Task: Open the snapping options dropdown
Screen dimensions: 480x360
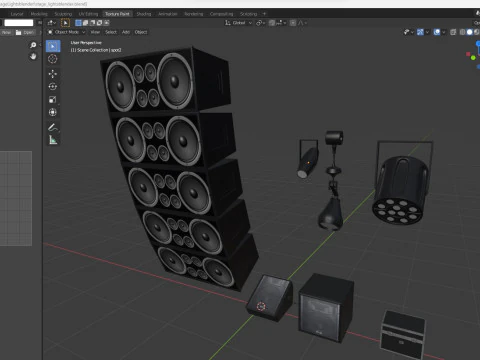Action: pyautogui.click(x=281, y=23)
